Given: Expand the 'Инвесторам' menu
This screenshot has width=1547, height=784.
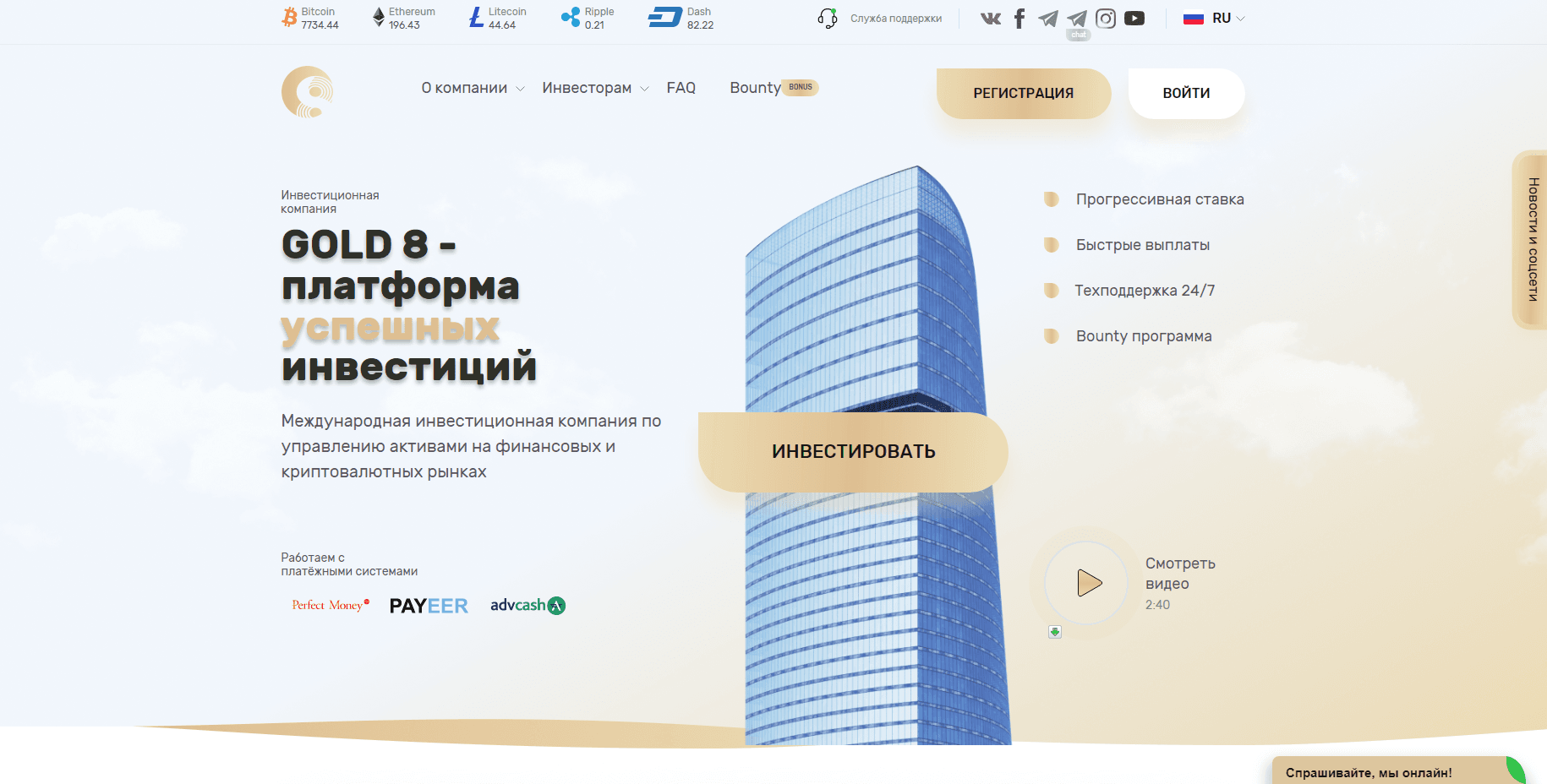Looking at the screenshot, I should (x=595, y=88).
